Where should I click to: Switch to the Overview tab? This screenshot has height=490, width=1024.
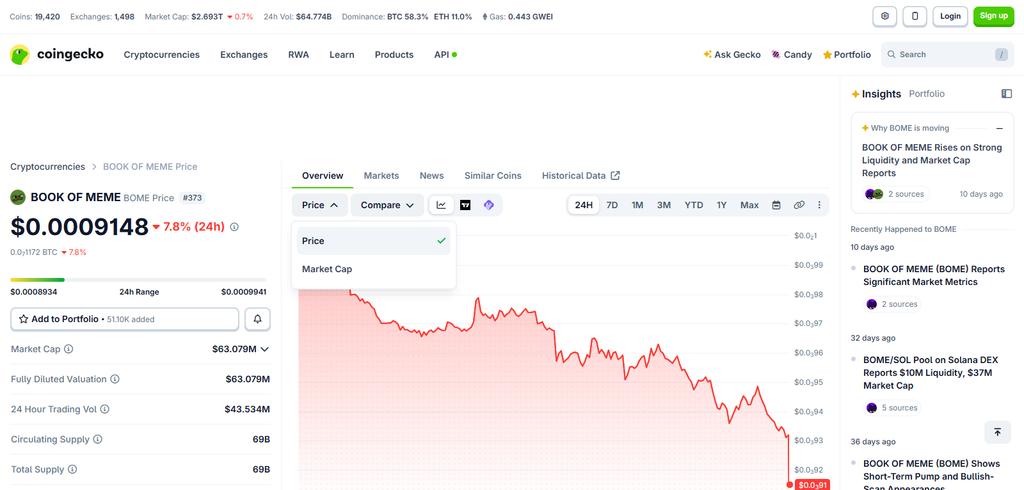pyautogui.click(x=323, y=176)
